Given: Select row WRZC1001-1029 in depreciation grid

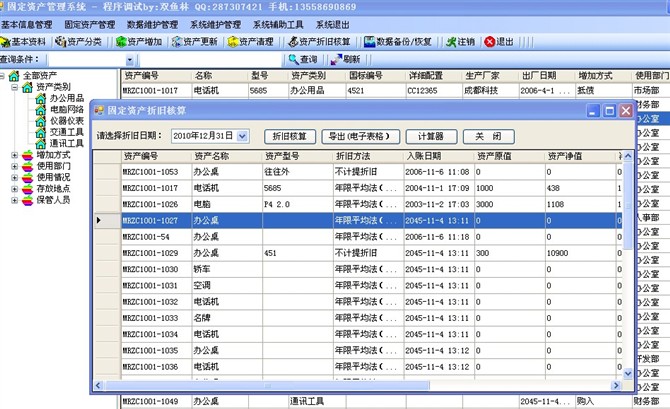Looking at the screenshot, I should [358, 253].
